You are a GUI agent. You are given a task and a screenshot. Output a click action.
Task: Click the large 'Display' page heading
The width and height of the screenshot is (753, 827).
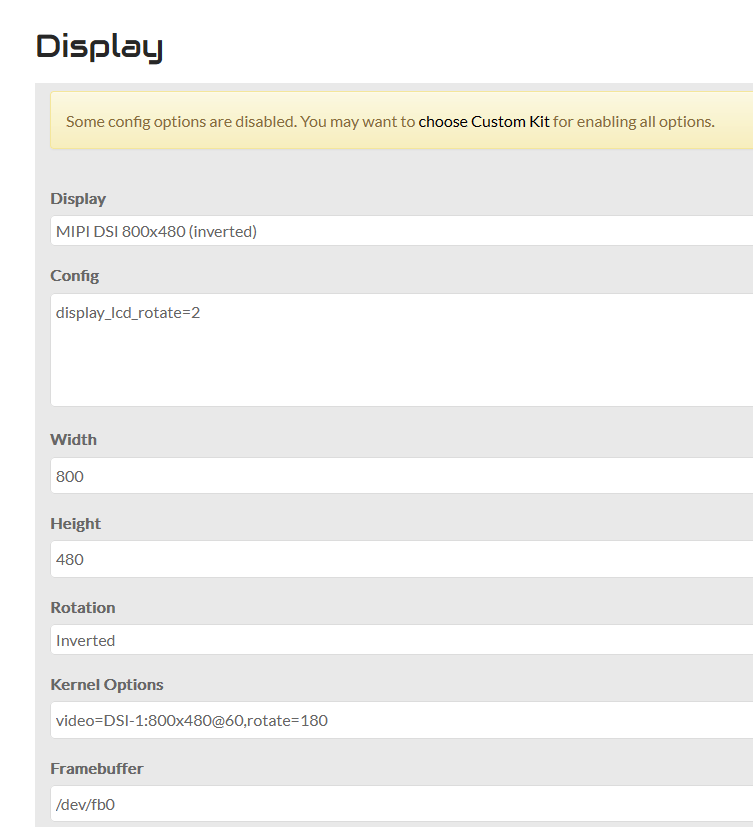[x=99, y=46]
